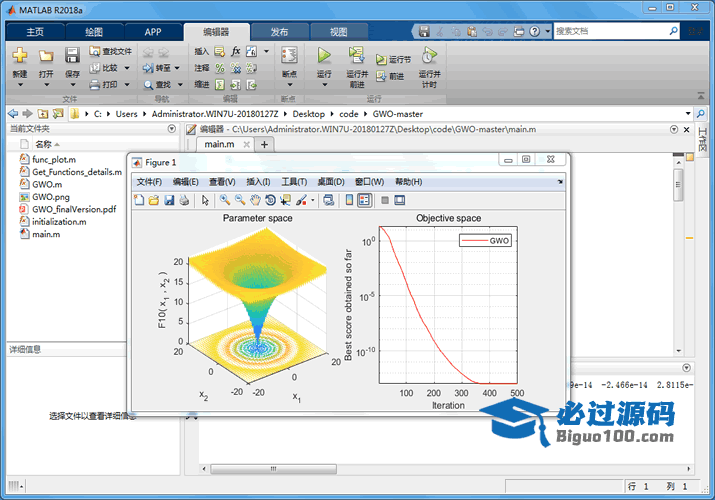Click the Find Files (查找文件) button
The image size is (715, 500).
[x=110, y=51]
